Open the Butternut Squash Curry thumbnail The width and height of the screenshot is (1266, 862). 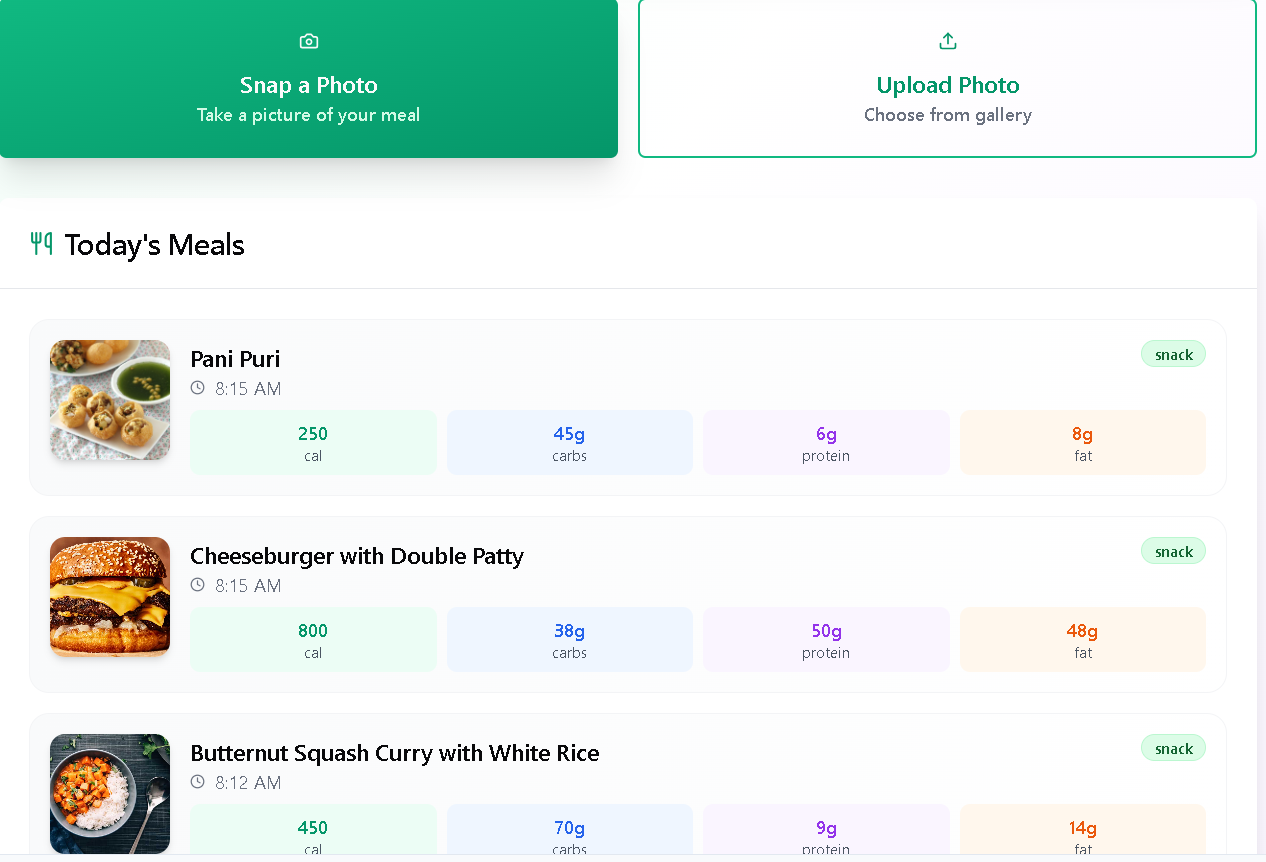pyautogui.click(x=110, y=793)
